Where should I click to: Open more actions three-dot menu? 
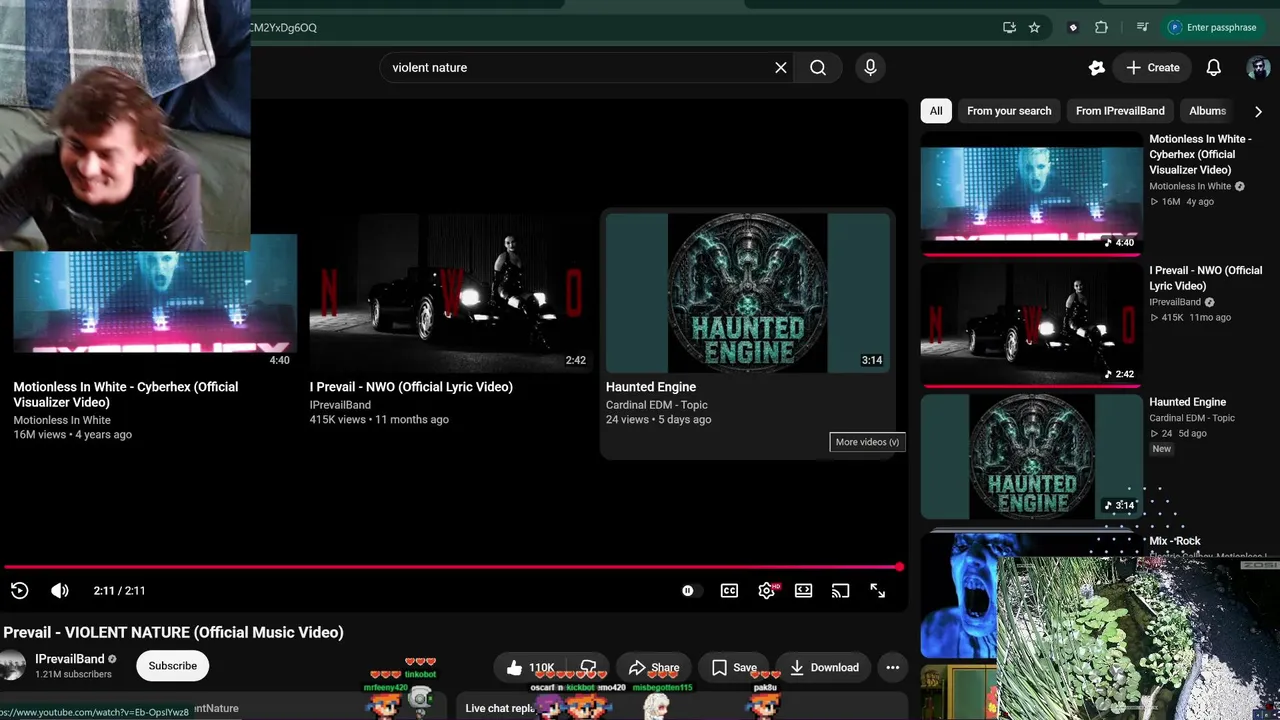coord(893,668)
